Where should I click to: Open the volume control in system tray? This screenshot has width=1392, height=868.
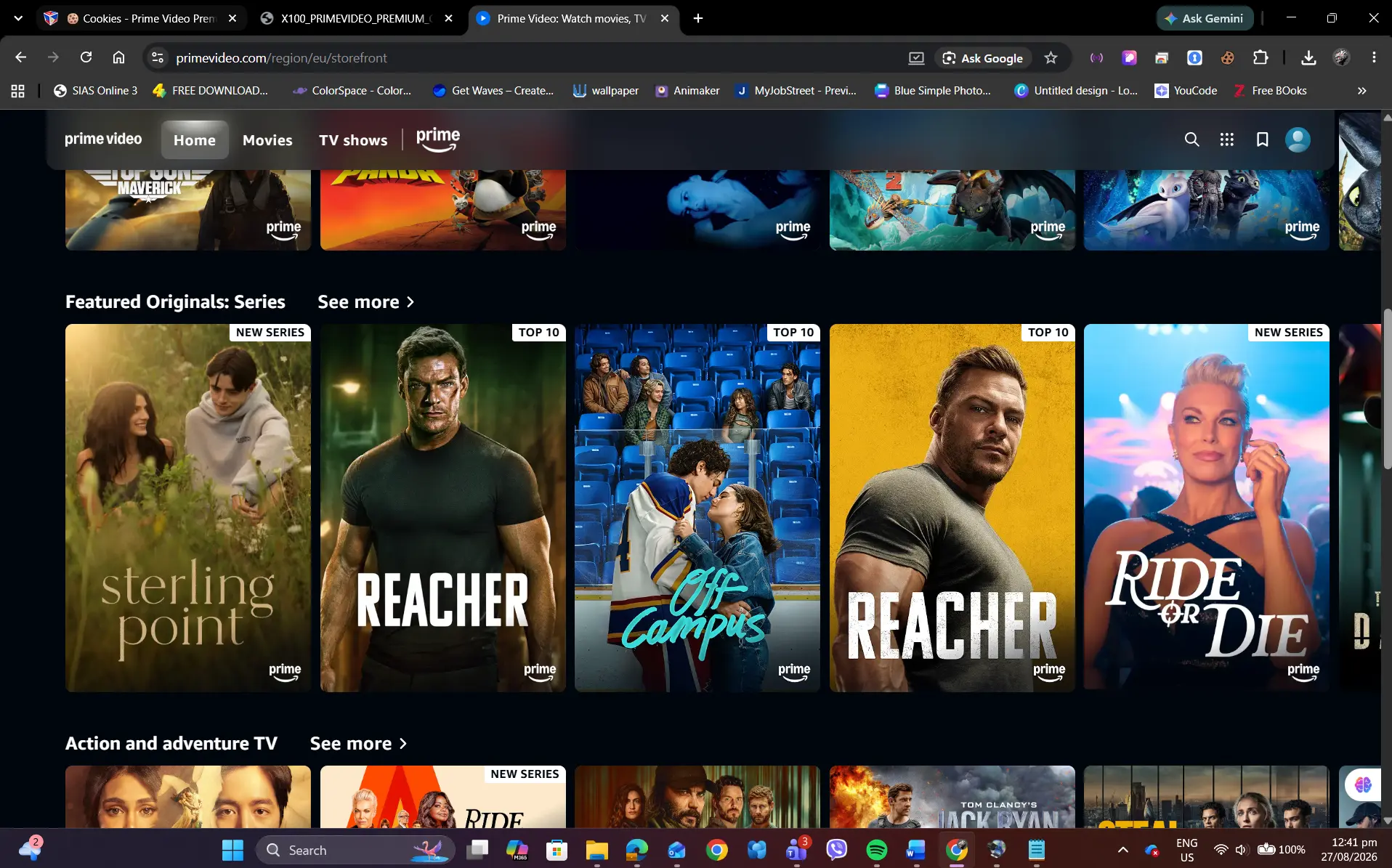[x=1241, y=850]
